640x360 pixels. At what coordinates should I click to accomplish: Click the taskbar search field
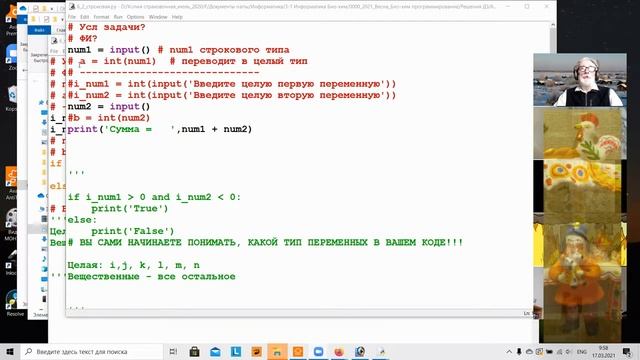click(91, 351)
